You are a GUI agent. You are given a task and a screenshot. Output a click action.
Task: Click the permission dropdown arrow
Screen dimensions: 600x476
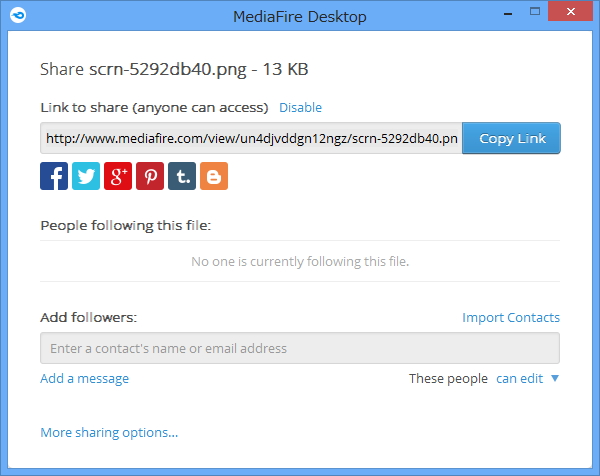click(x=554, y=379)
